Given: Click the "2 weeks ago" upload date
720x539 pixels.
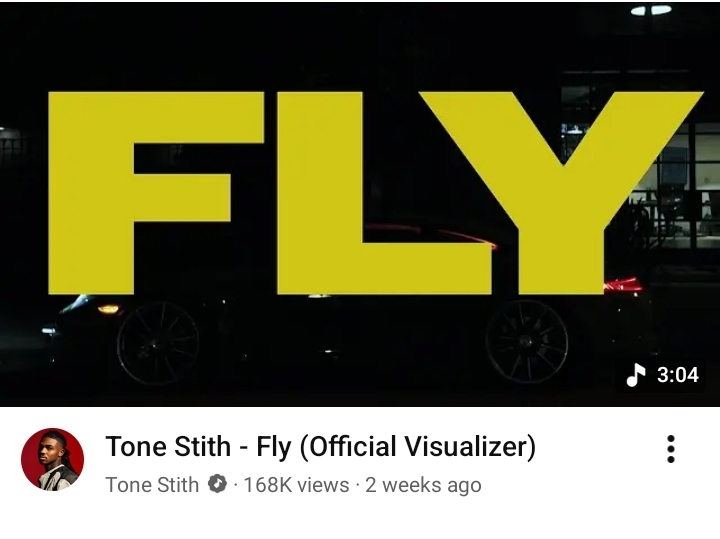Looking at the screenshot, I should click(423, 485).
